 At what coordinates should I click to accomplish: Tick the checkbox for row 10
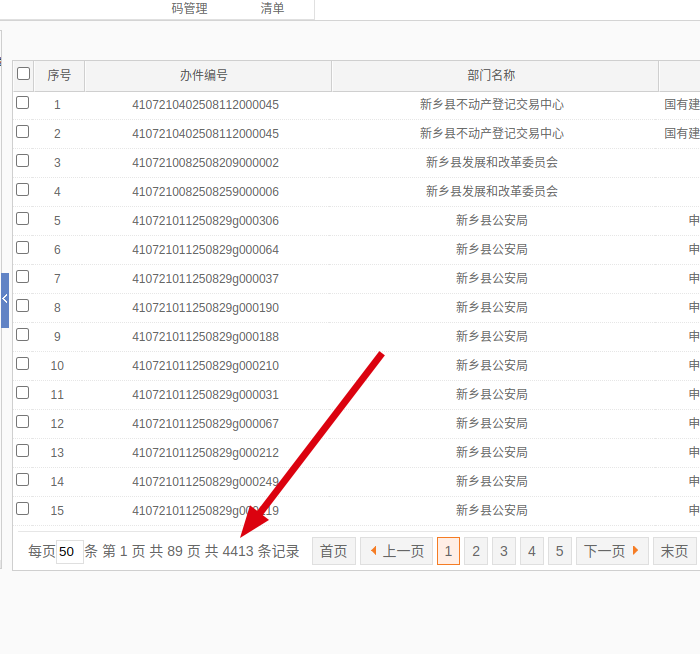[23, 364]
